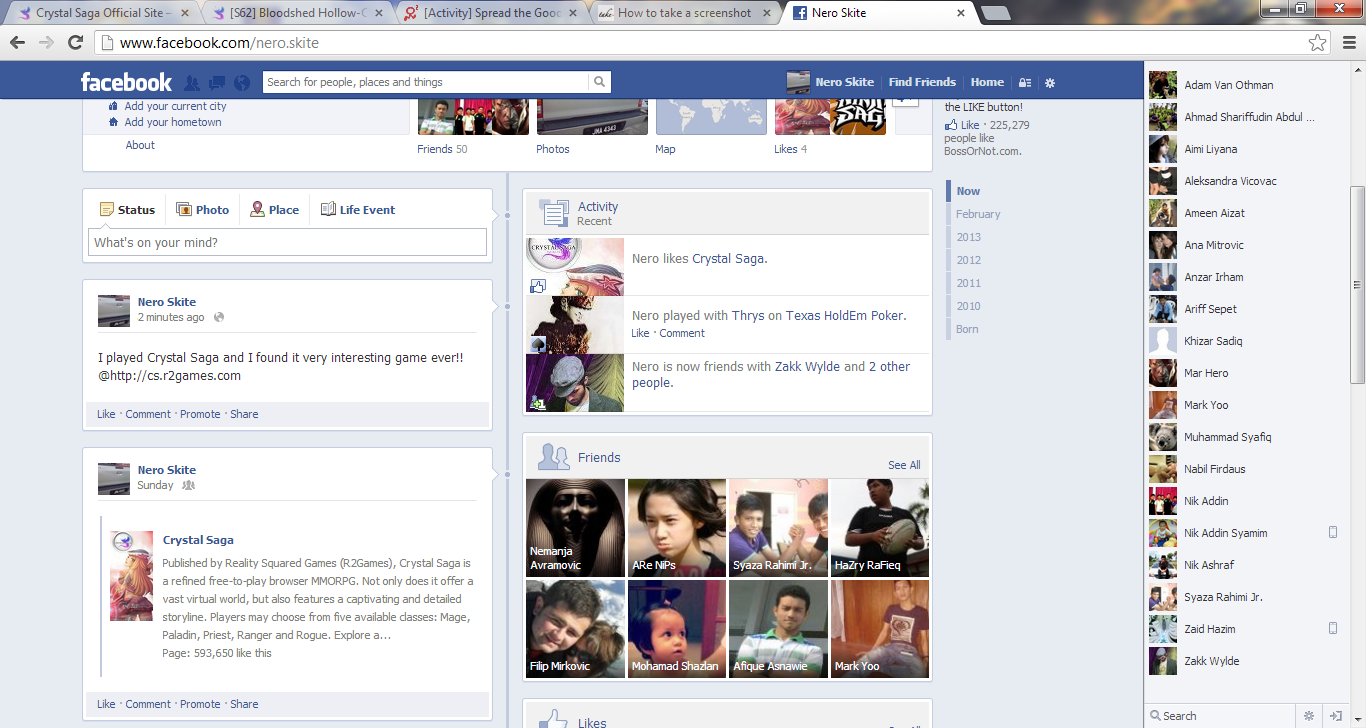This screenshot has height=728, width=1366.
Task: Click the Find Friends link
Action: [x=922, y=82]
